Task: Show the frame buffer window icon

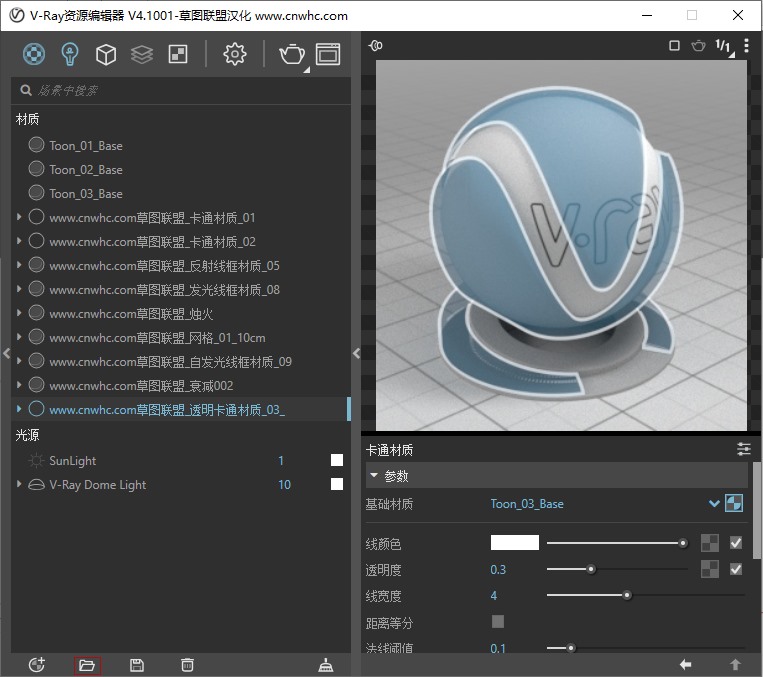Action: tap(328, 54)
